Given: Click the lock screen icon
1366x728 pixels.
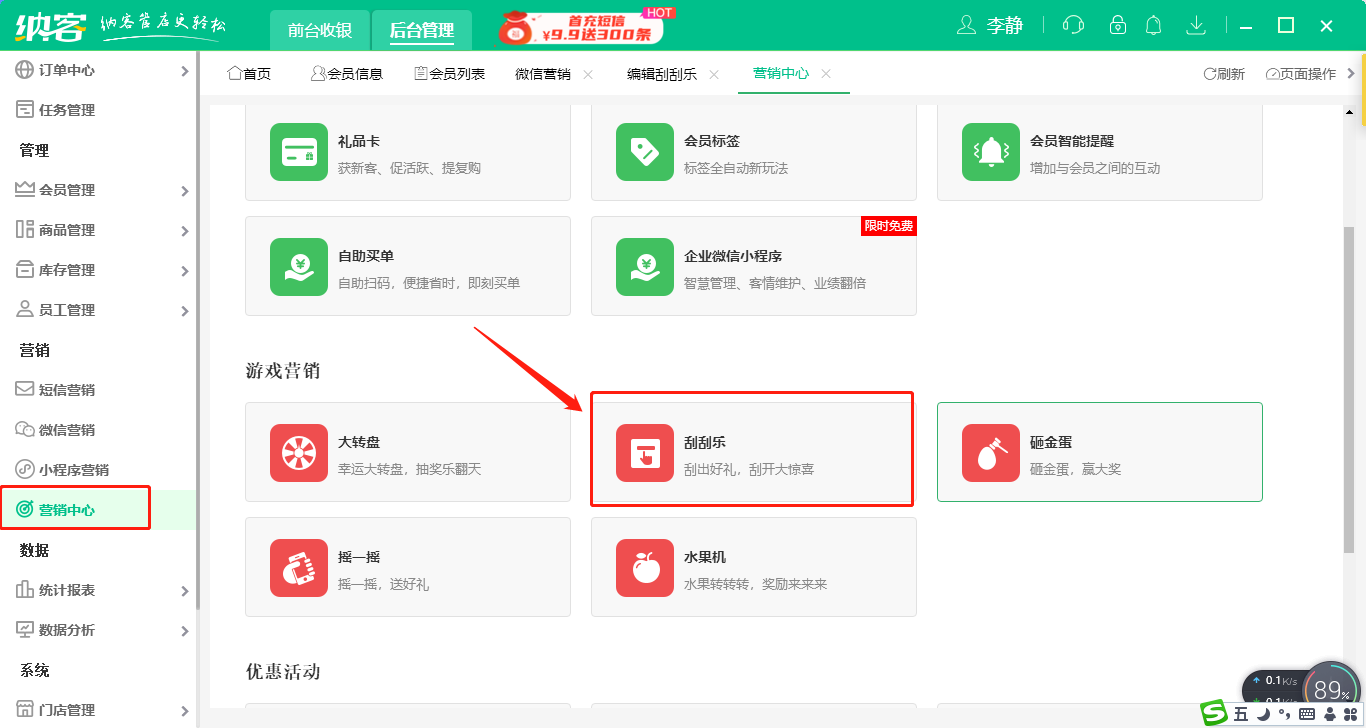Looking at the screenshot, I should [x=1118, y=25].
